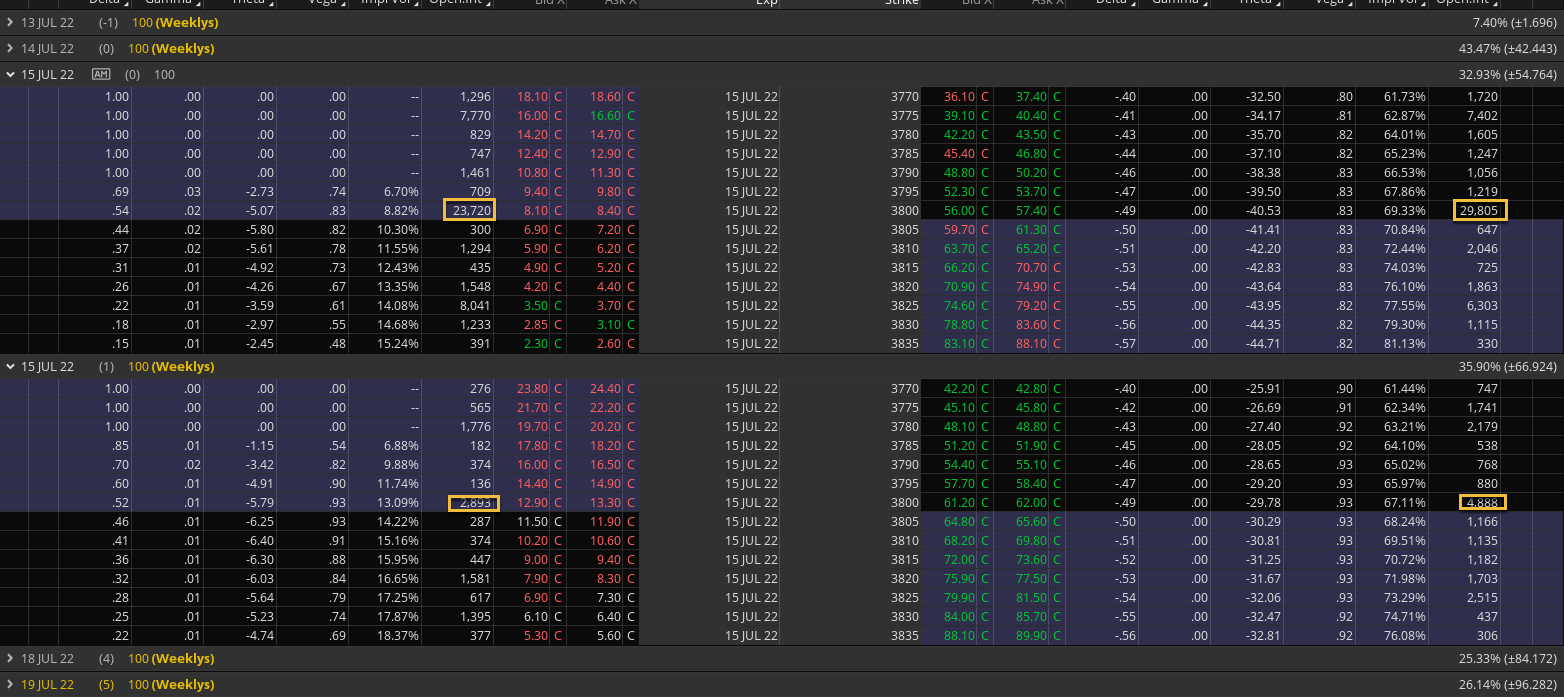Collapse the 15 JUL 22 Weeklys expiration

[x=10, y=367]
